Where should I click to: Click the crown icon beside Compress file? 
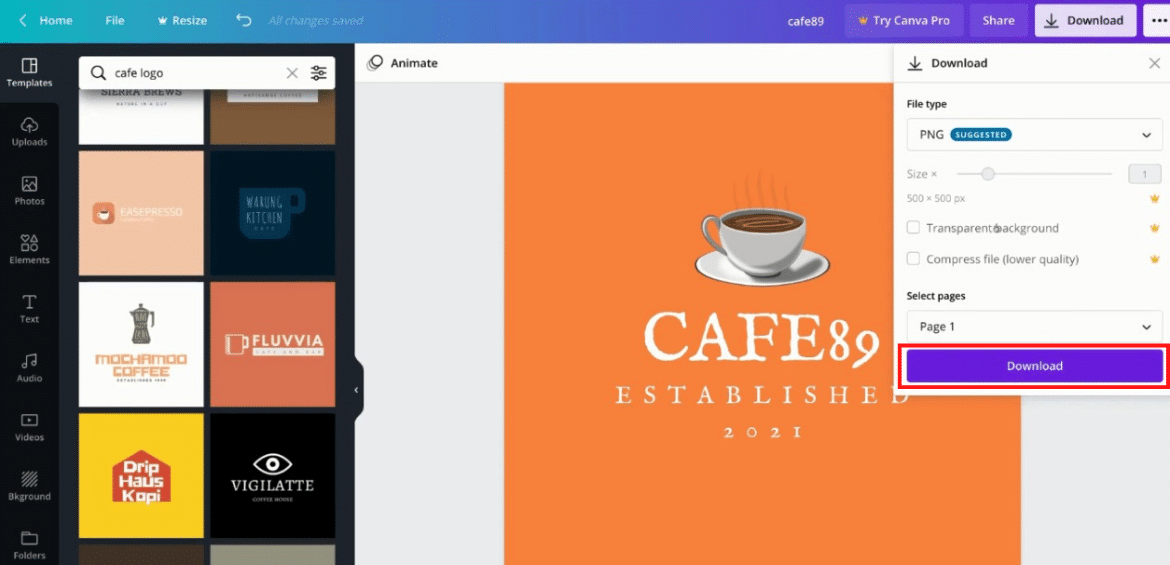click(x=1154, y=259)
